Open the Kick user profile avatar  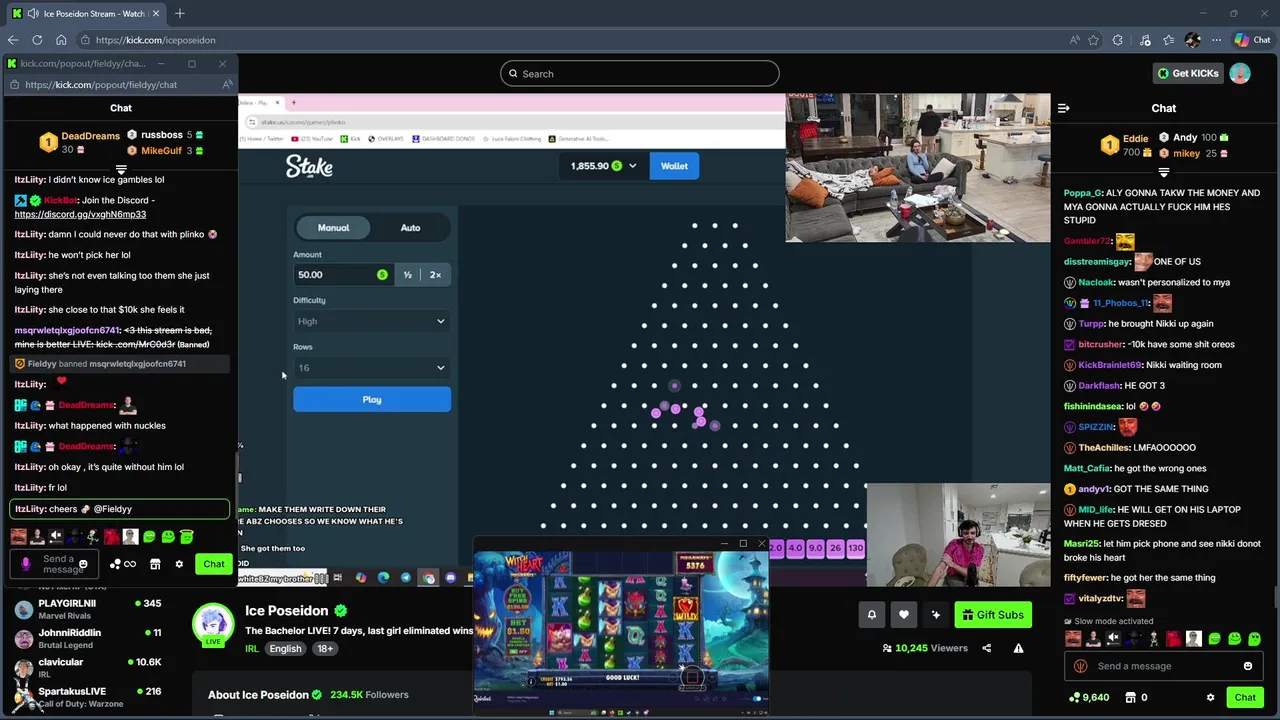1240,73
